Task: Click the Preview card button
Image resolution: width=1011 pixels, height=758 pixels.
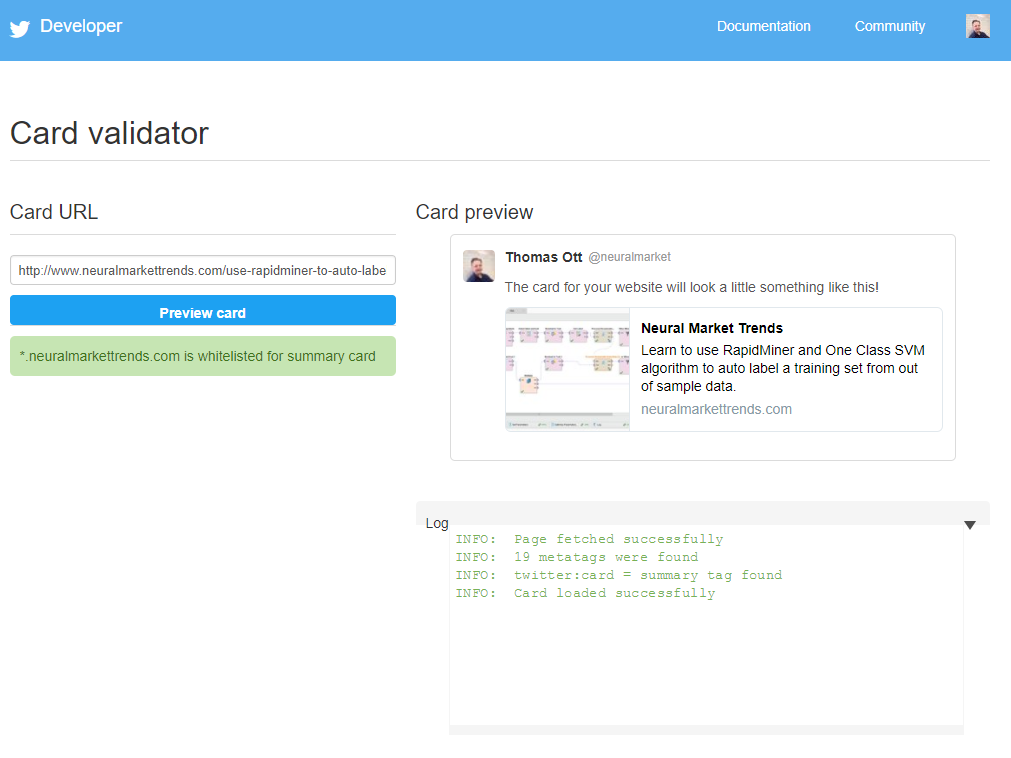Action: click(202, 311)
